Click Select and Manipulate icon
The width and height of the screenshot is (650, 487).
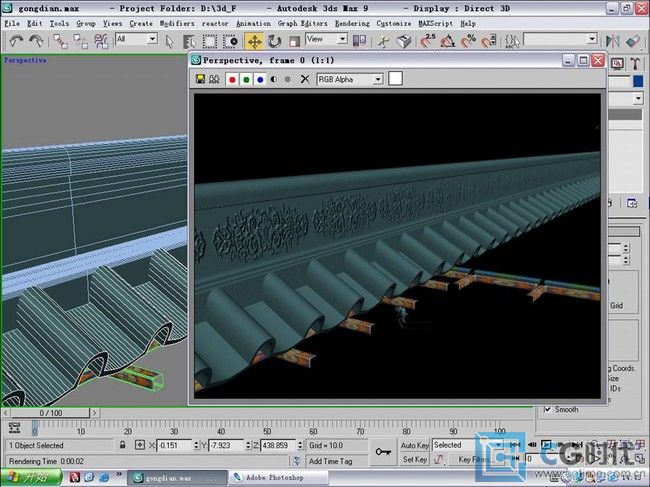(383, 41)
